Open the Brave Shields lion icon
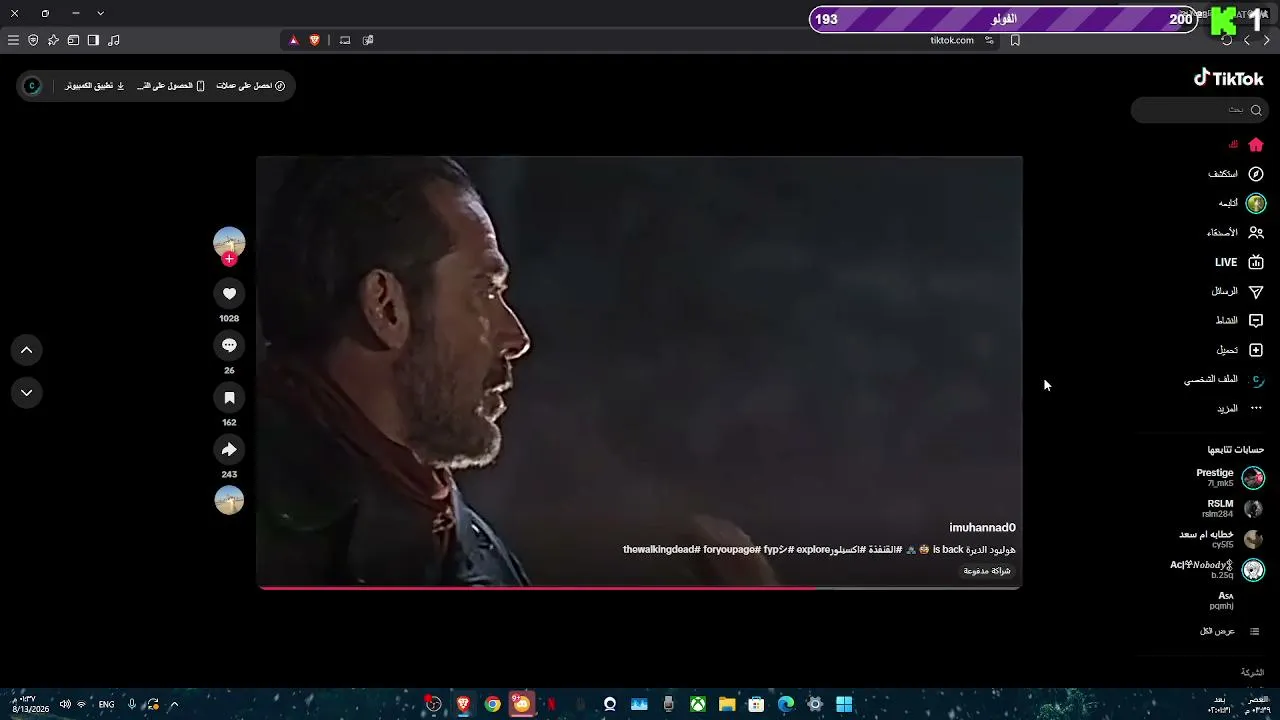1280x720 pixels. (x=315, y=40)
